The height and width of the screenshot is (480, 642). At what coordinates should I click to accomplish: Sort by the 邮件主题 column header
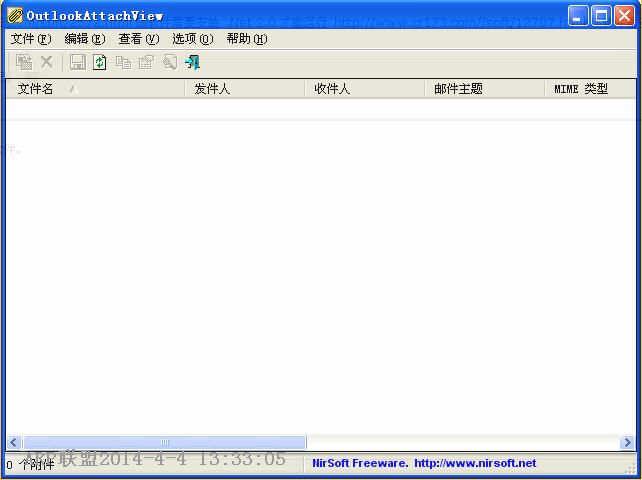tap(485, 88)
